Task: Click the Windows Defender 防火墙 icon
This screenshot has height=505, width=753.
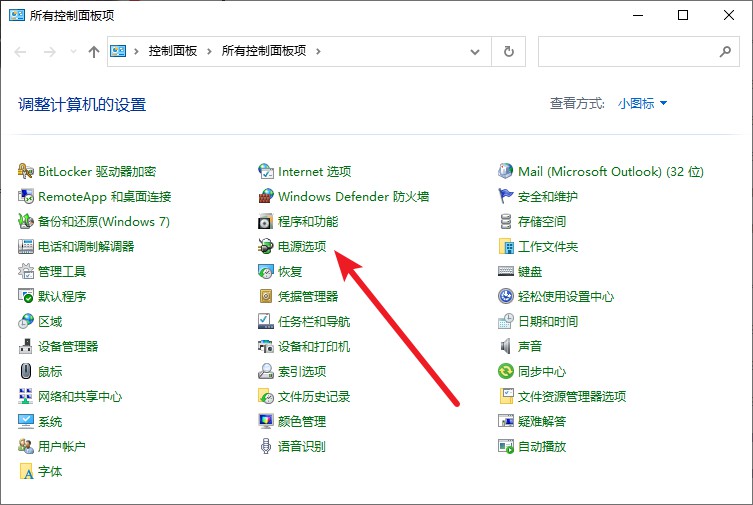Action: click(x=266, y=196)
